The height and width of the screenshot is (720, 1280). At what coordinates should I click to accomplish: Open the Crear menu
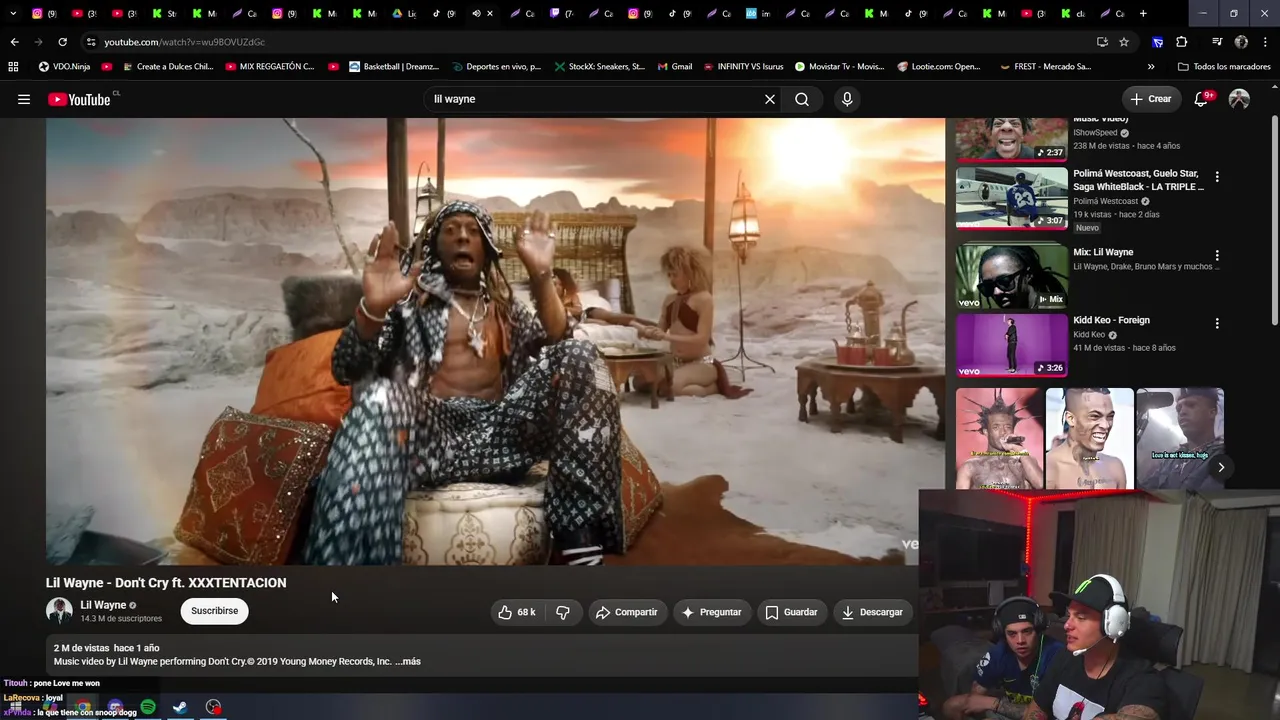1151,99
